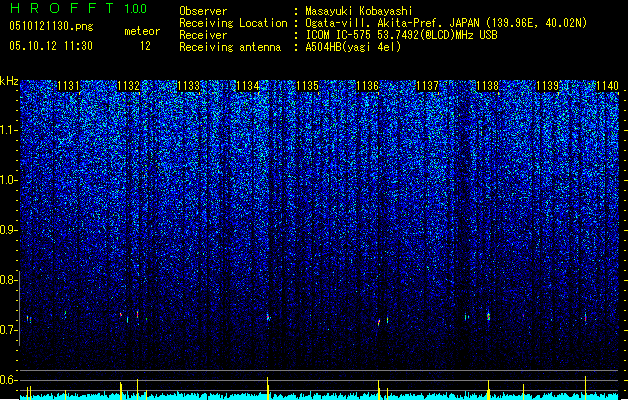Click the 0.7 frequency axis label
The width and height of the screenshot is (629, 400).
9,330
